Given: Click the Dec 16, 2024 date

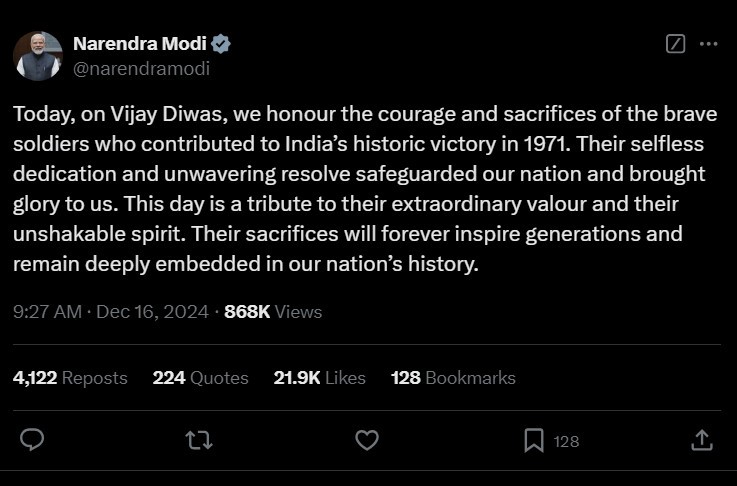Looking at the screenshot, I should click(152, 312).
